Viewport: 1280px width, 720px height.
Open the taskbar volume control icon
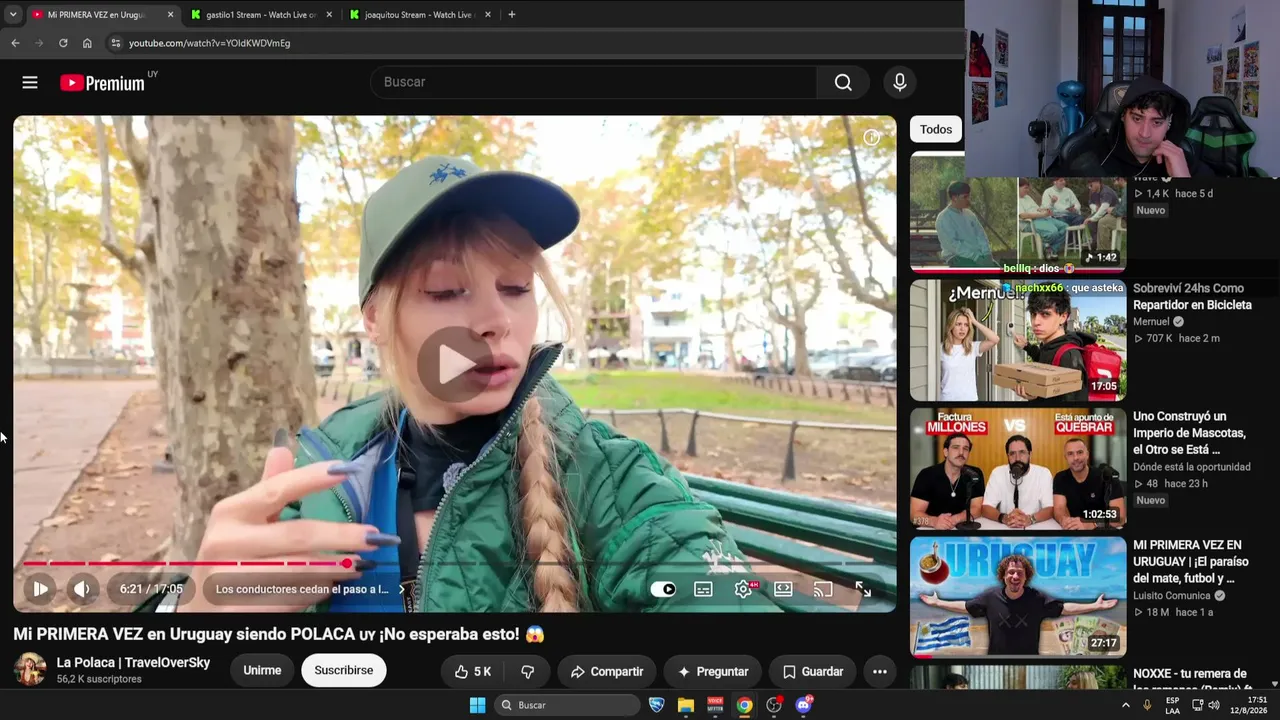[x=1214, y=705]
